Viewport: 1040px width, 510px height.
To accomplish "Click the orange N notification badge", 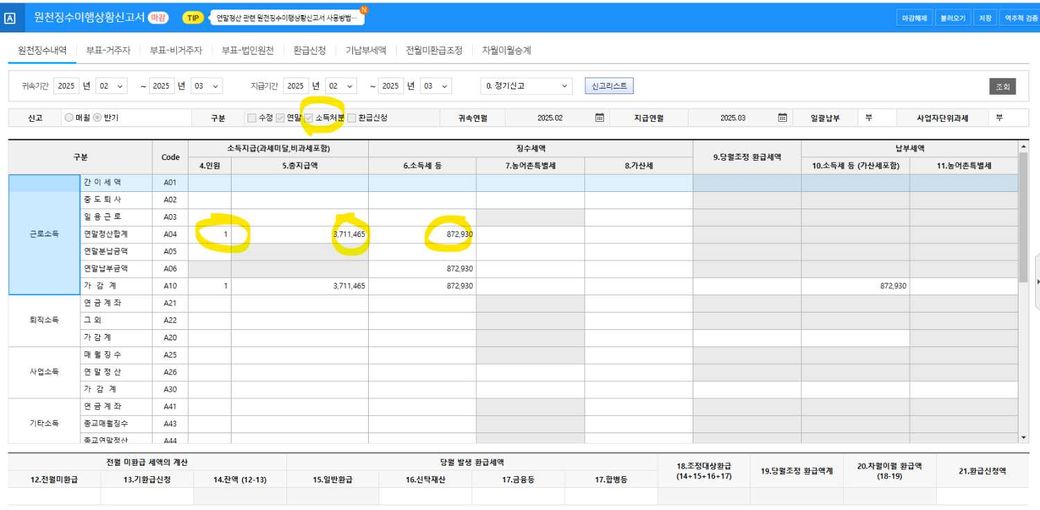I will (363, 10).
